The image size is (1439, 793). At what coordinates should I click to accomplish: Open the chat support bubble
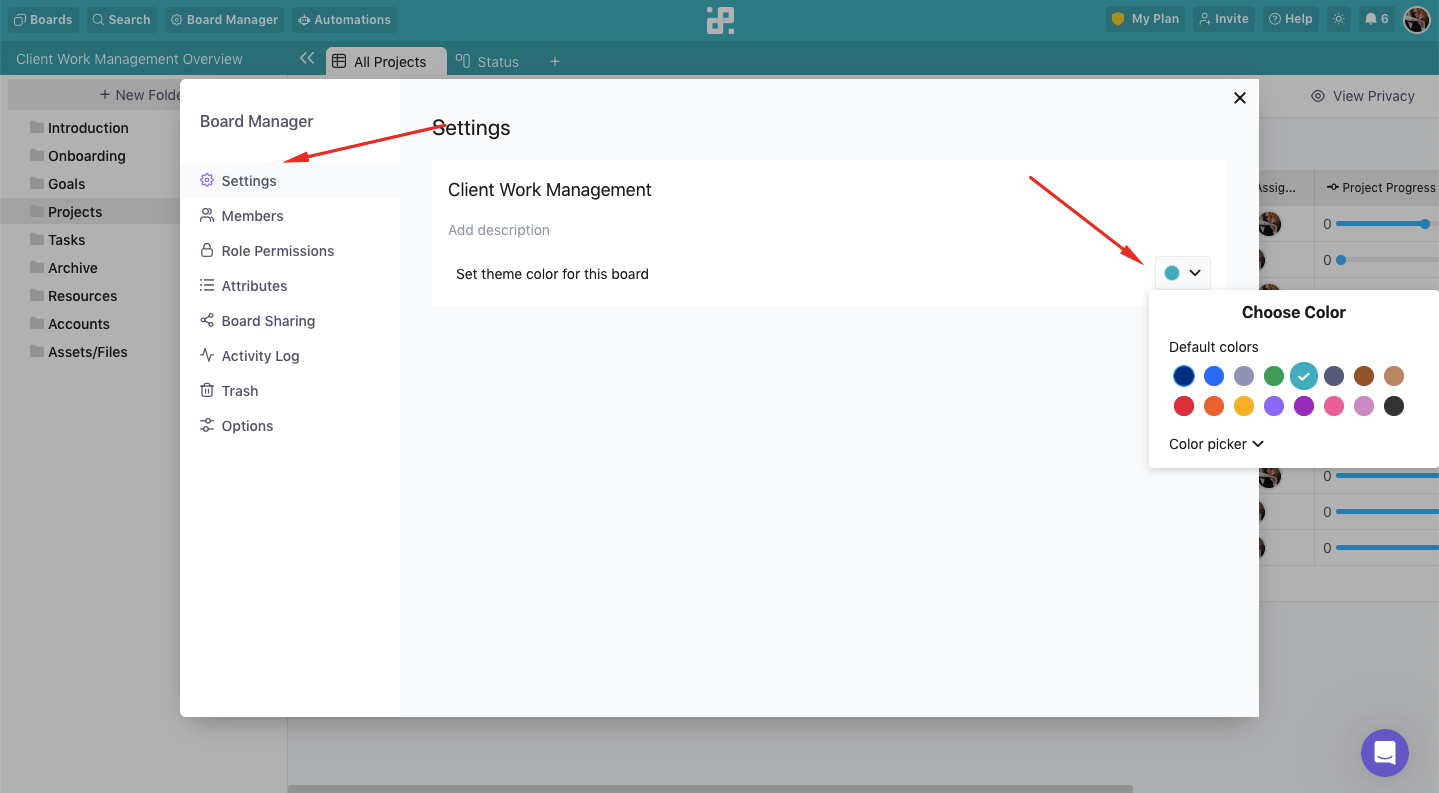point(1385,753)
